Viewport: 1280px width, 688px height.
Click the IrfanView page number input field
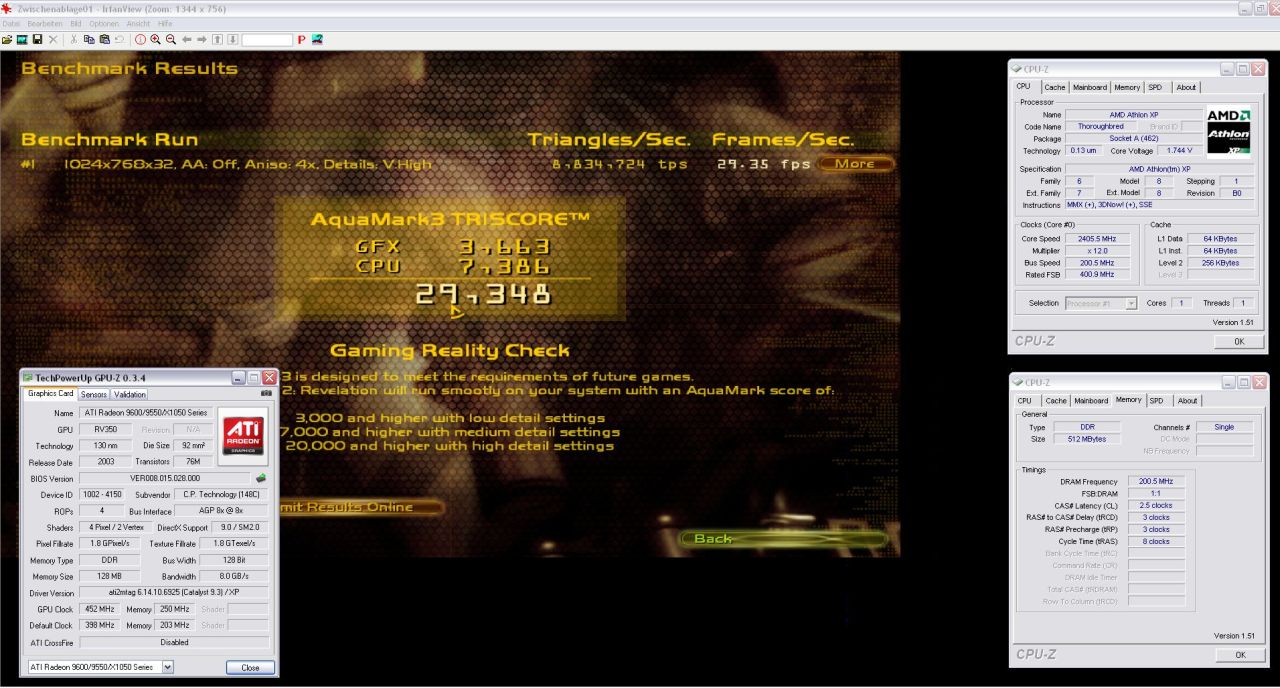pos(266,39)
